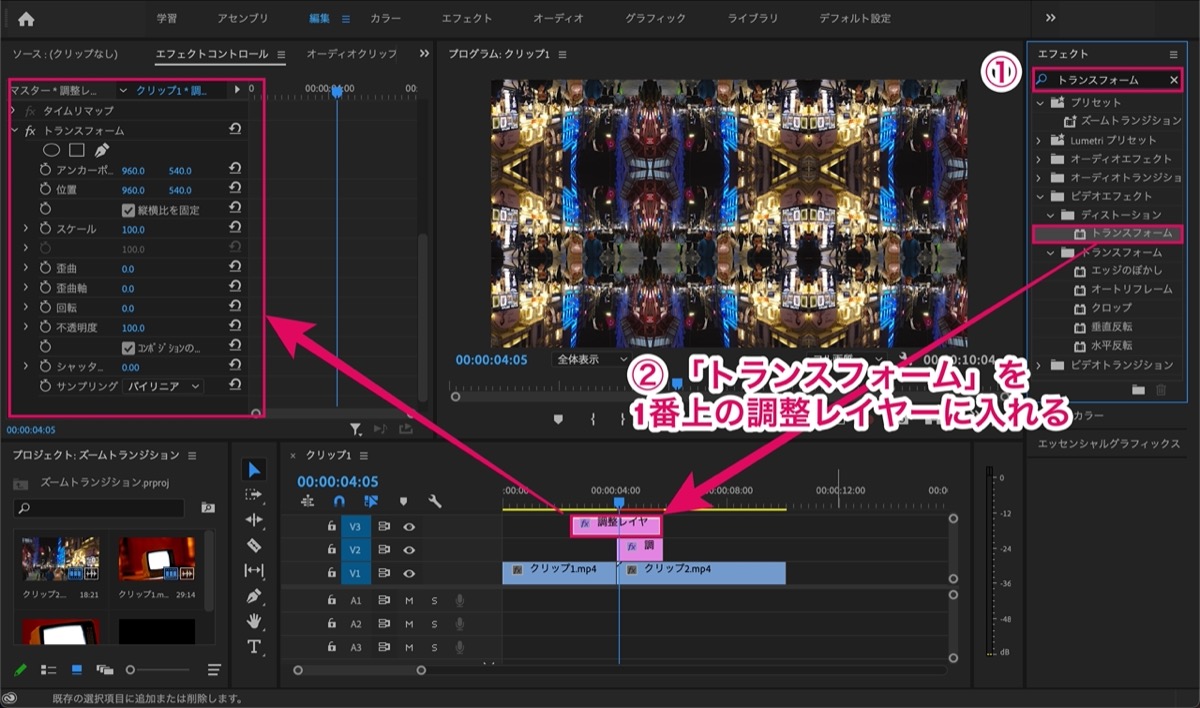Select the Razor tool
This screenshot has width=1200, height=708.
254,545
